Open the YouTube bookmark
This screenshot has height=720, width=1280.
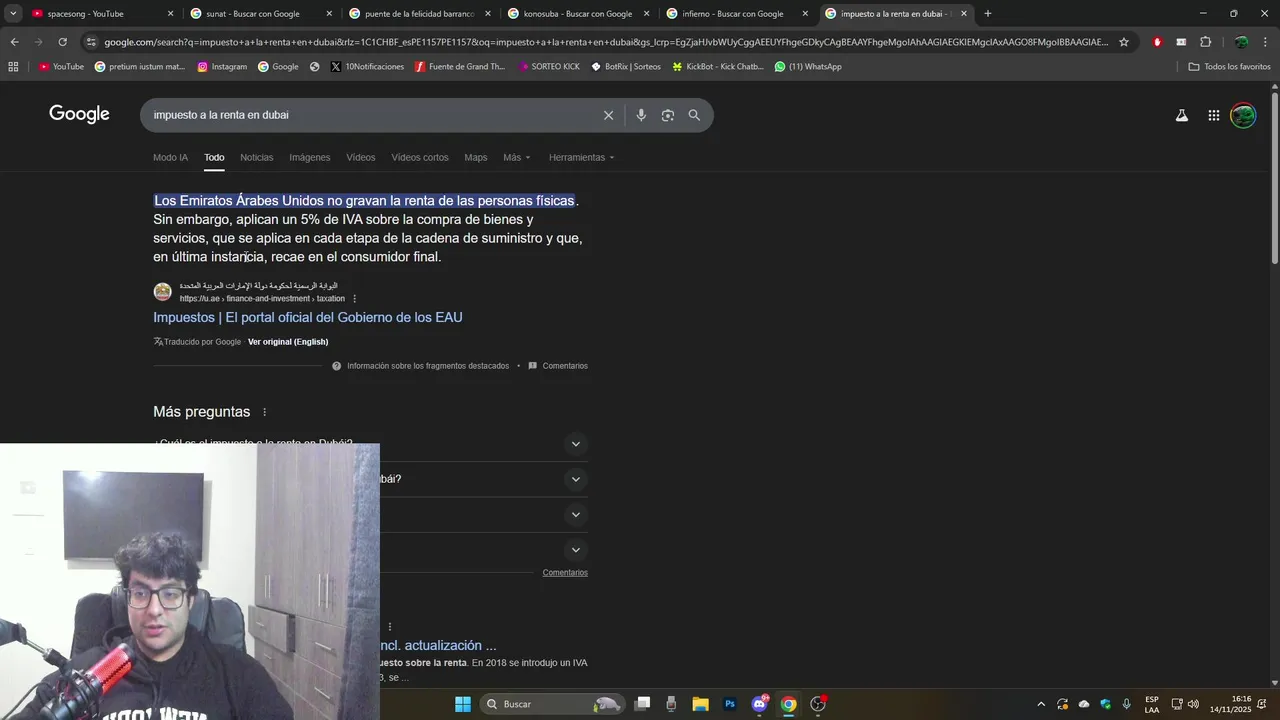coord(61,67)
